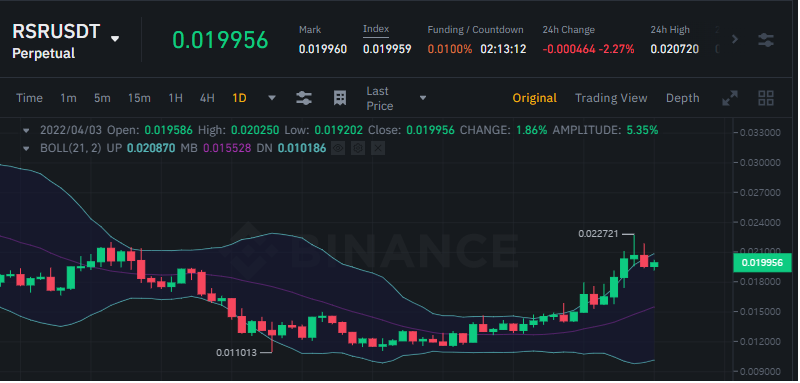This screenshot has height=383, width=800.
Task: Click the UP value 0.020870
Action: 151,148
